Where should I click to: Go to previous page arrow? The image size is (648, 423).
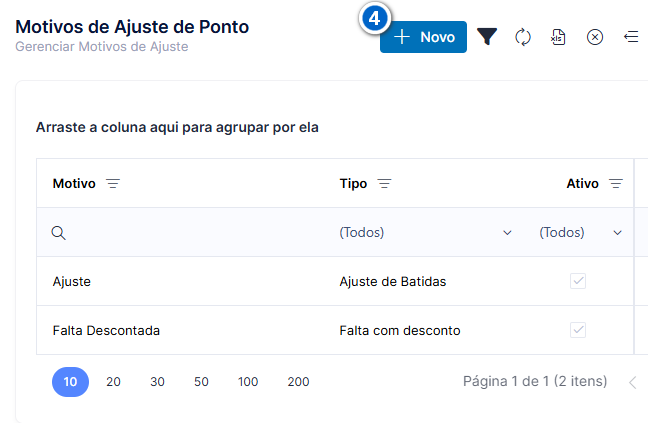pyautogui.click(x=633, y=383)
